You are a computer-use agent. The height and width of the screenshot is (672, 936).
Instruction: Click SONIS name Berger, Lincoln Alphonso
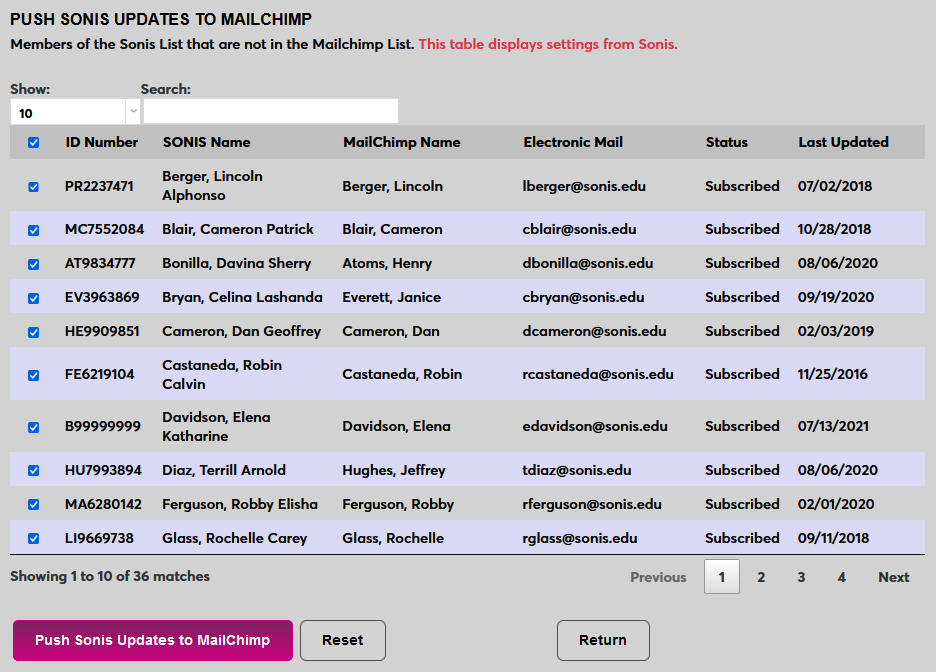click(x=212, y=186)
